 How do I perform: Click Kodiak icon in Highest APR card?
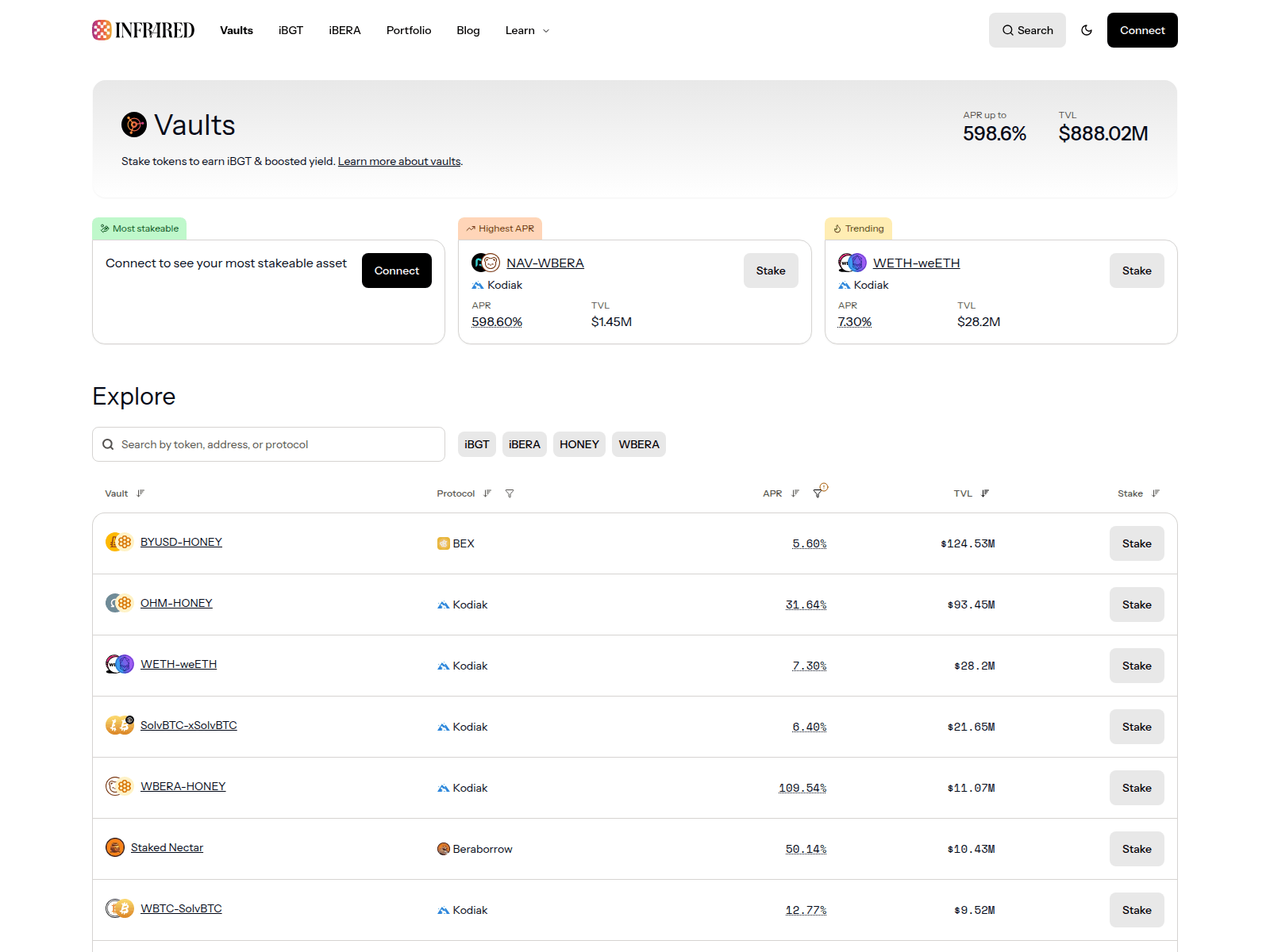(x=478, y=285)
